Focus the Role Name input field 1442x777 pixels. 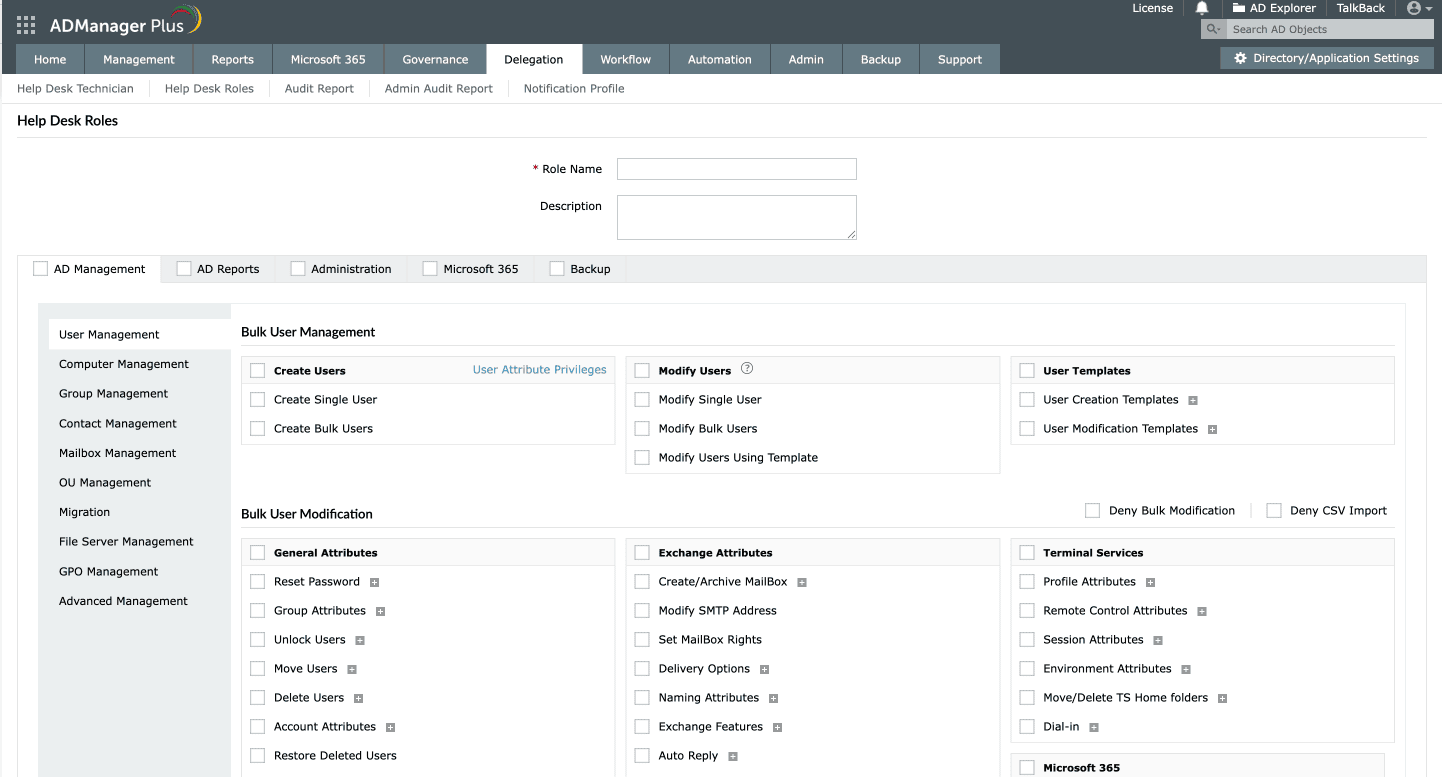click(737, 169)
